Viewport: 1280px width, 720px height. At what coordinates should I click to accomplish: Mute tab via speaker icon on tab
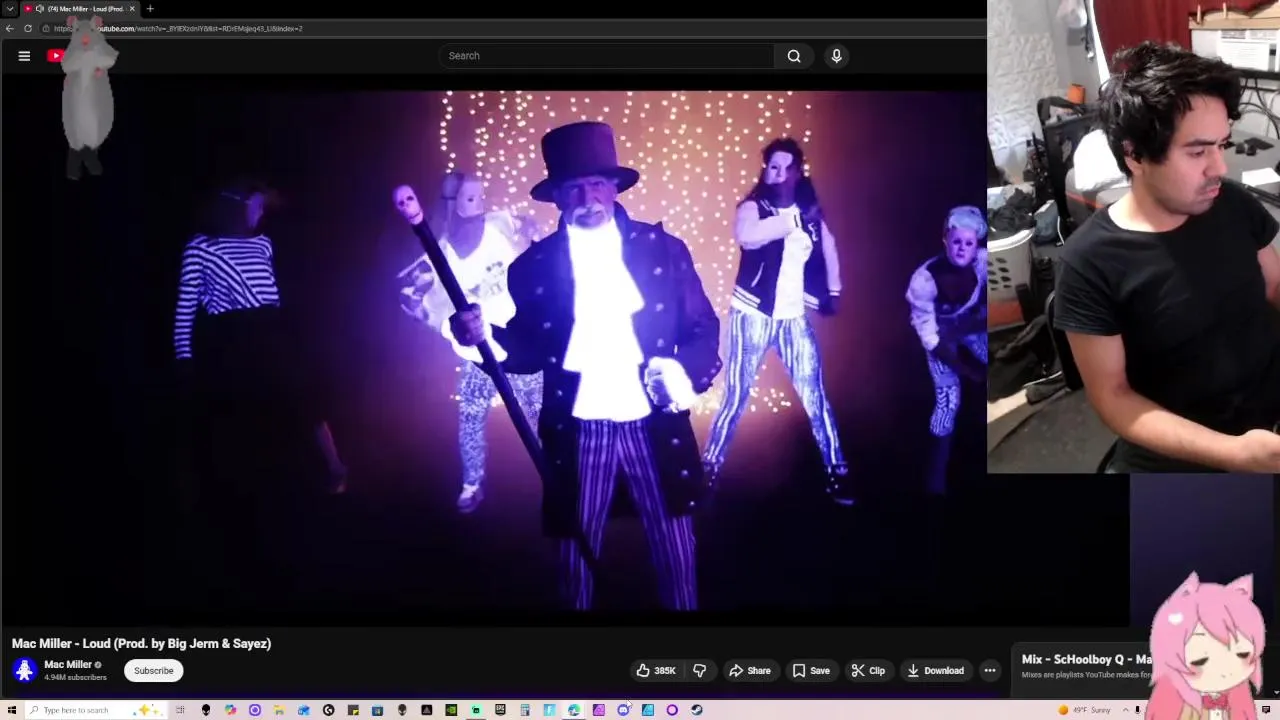(40, 9)
